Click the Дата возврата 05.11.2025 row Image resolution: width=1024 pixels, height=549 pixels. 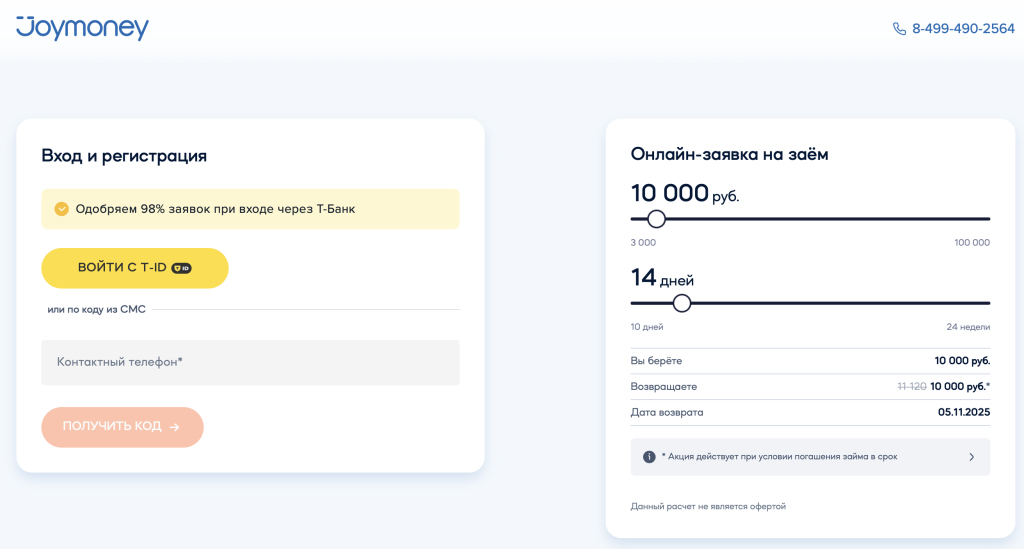point(810,412)
